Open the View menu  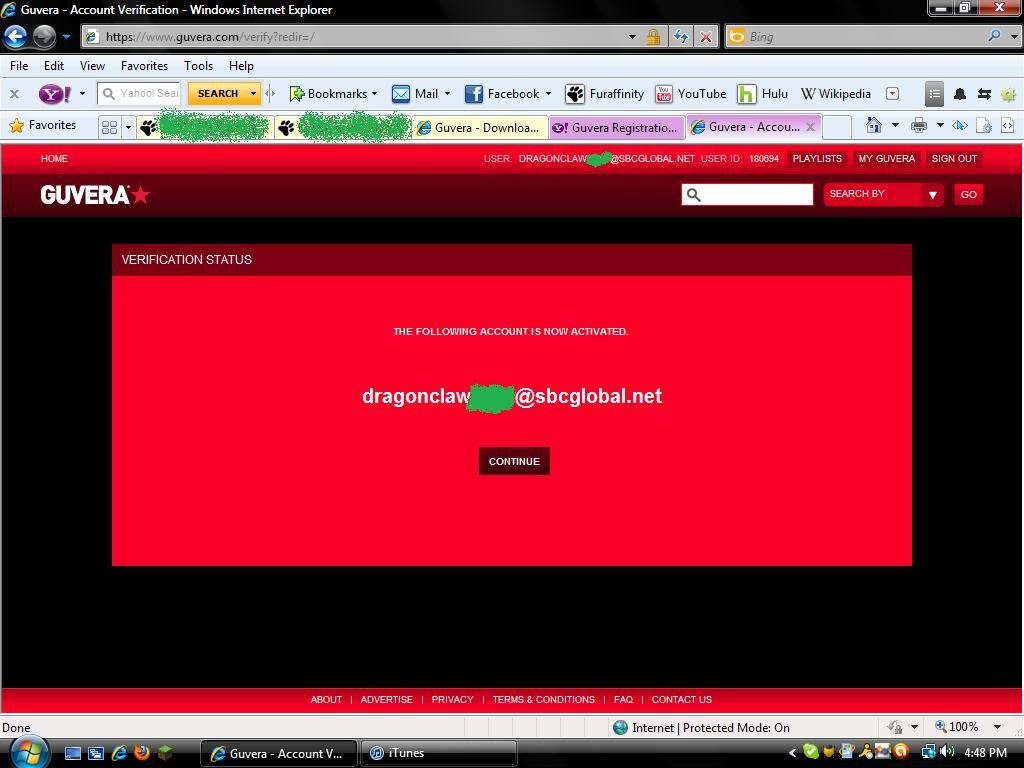tap(92, 66)
